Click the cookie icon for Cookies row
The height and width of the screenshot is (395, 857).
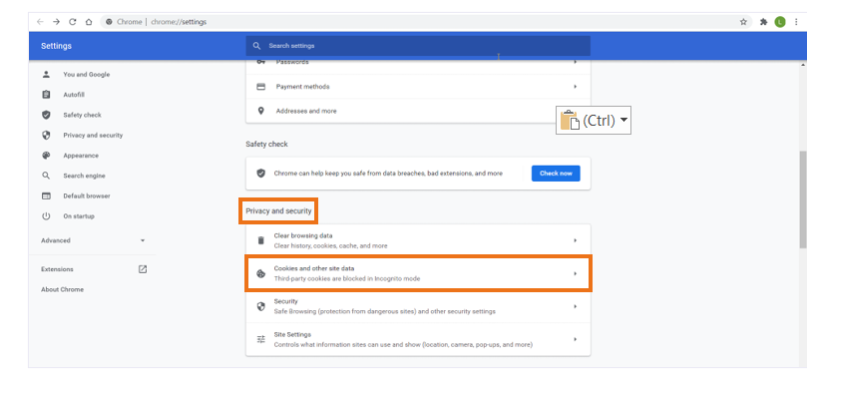point(261,274)
